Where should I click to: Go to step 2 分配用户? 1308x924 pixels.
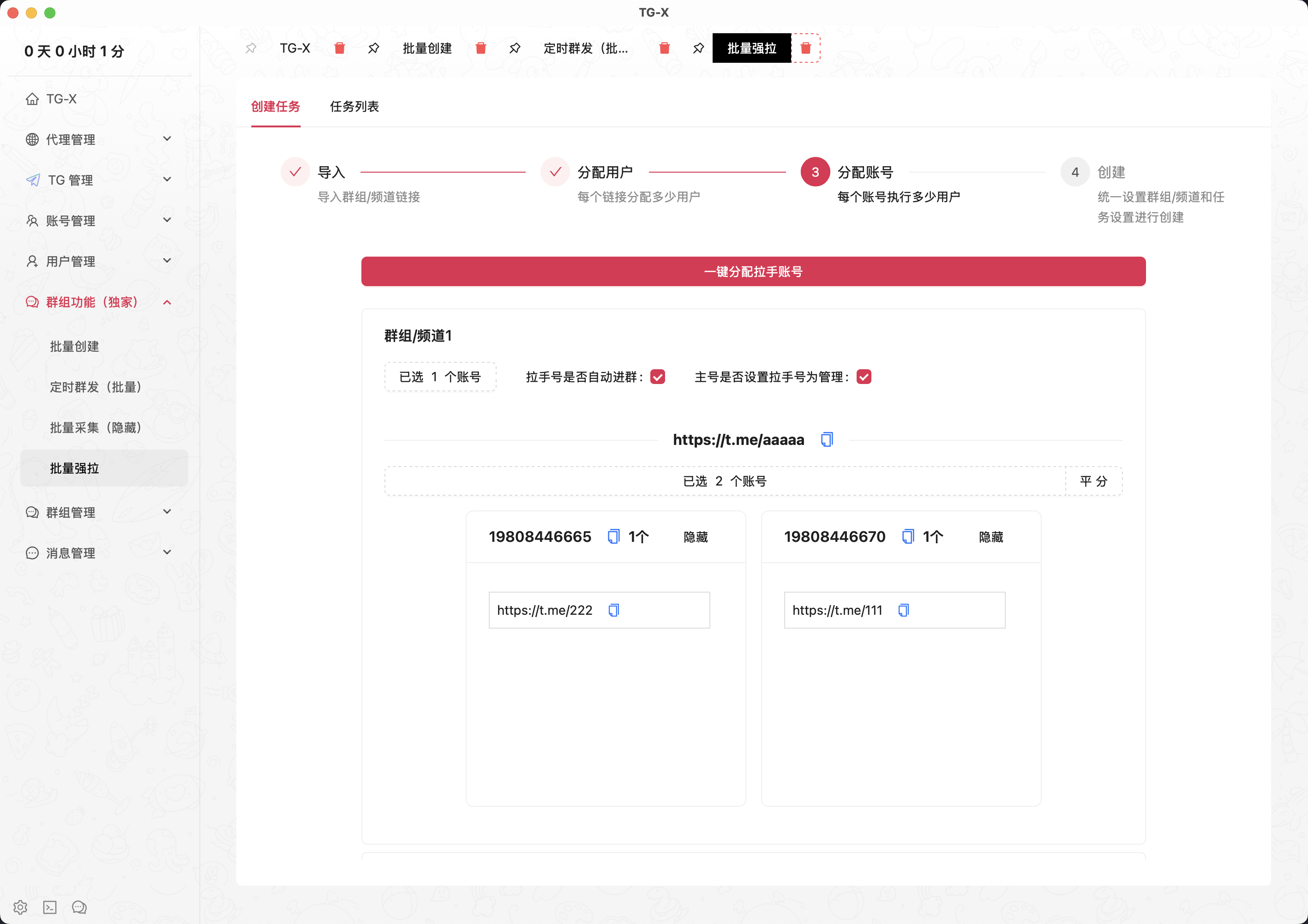tap(555, 172)
